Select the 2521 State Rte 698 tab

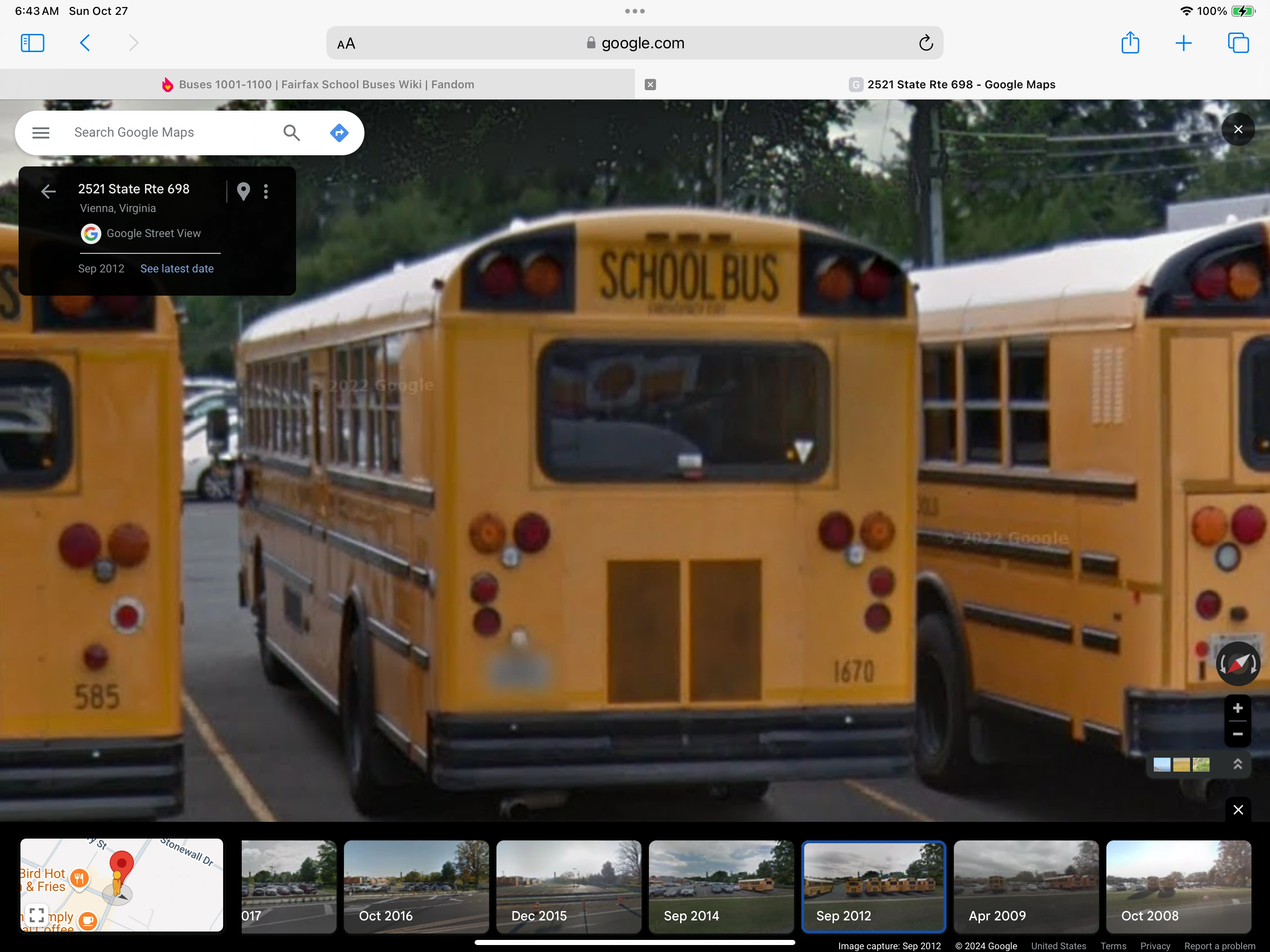960,85
